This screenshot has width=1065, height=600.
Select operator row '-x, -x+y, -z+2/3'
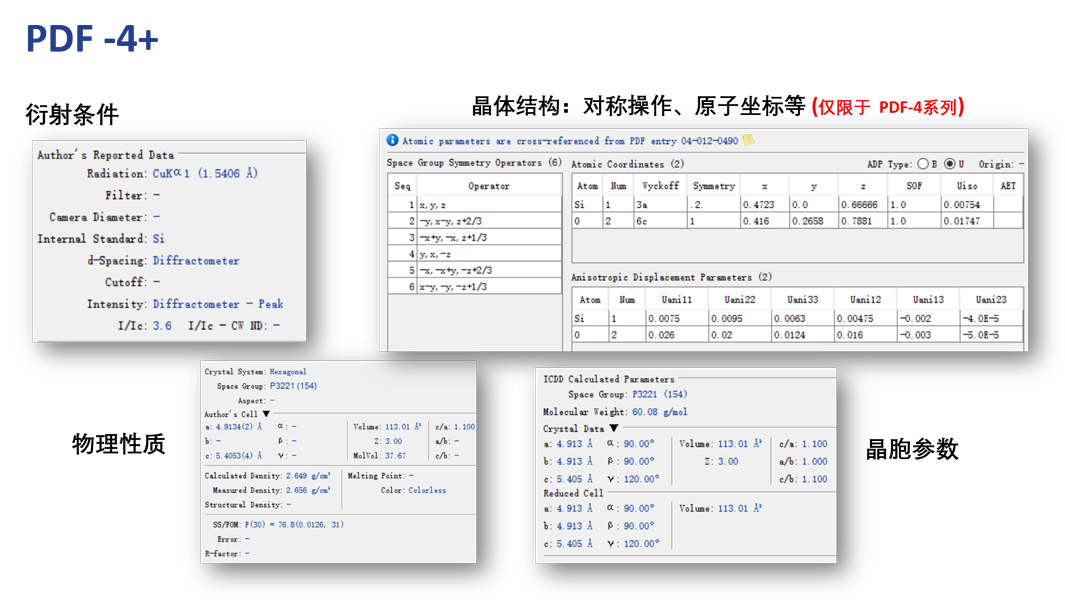pyautogui.click(x=475, y=270)
